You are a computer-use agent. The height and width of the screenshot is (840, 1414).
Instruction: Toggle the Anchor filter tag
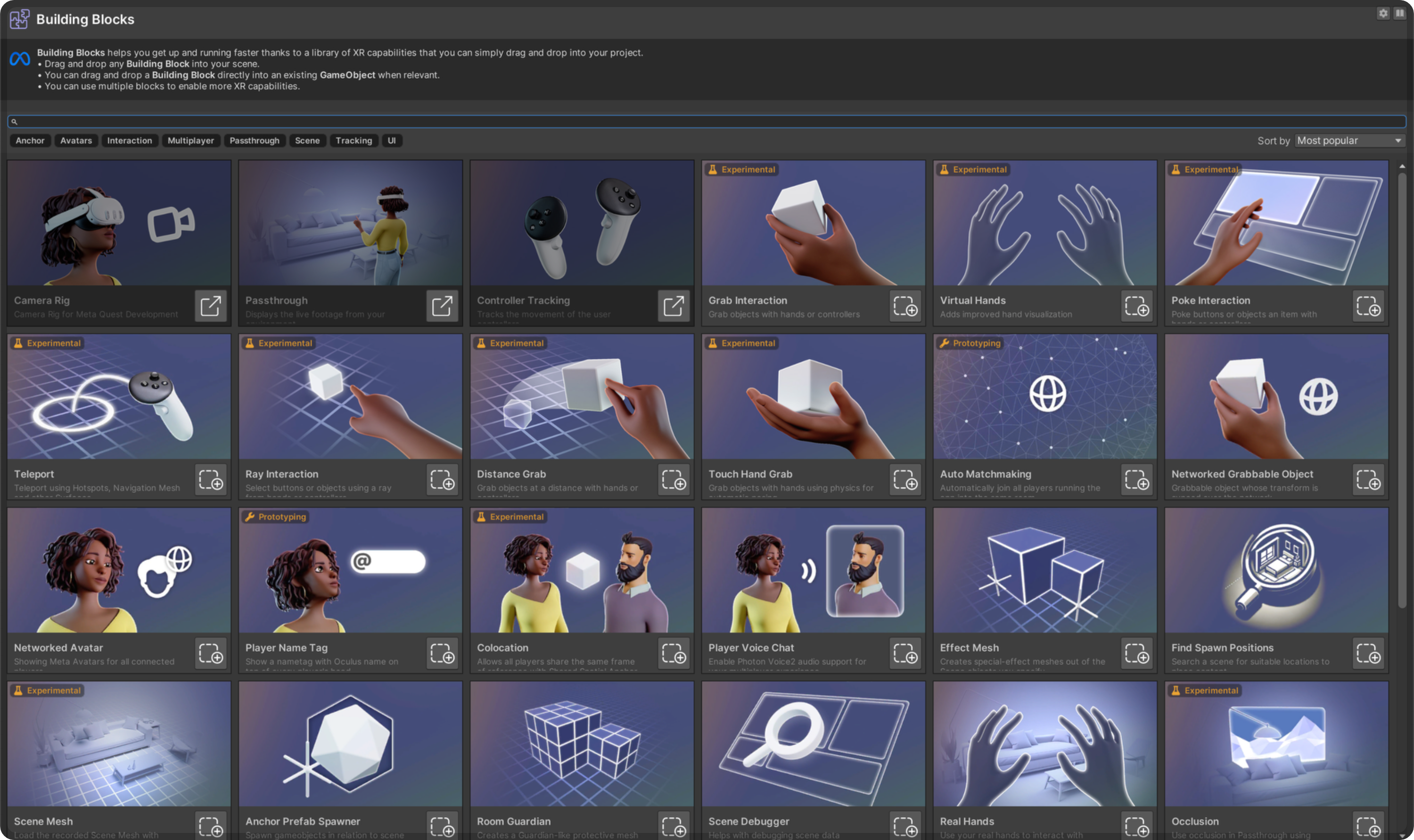[x=30, y=140]
